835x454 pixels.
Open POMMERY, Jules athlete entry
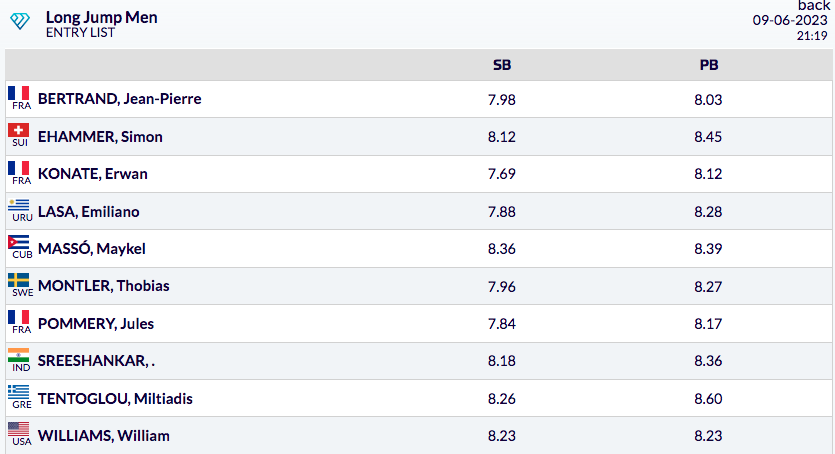(95, 324)
